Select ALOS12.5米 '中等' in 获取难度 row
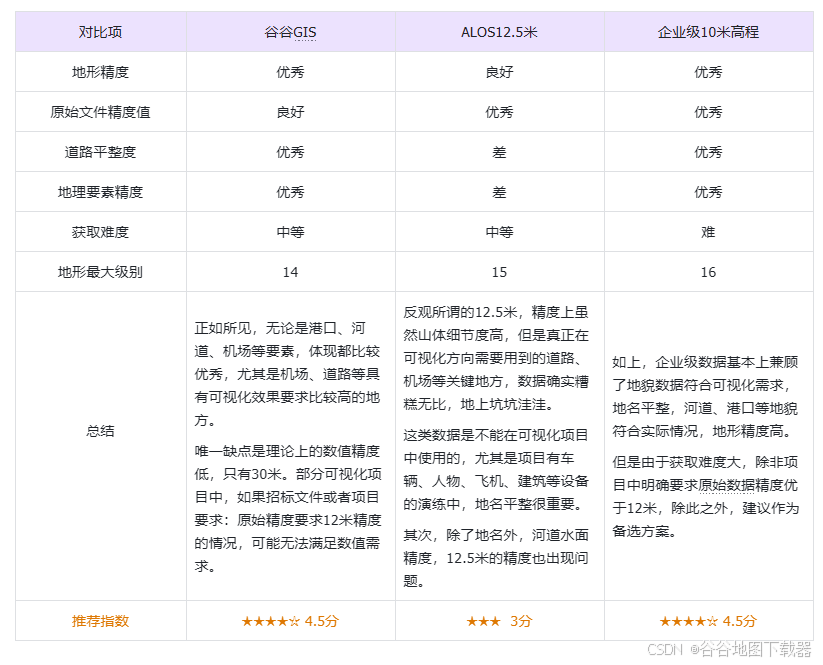This screenshot has width=823, height=665. tap(499, 232)
